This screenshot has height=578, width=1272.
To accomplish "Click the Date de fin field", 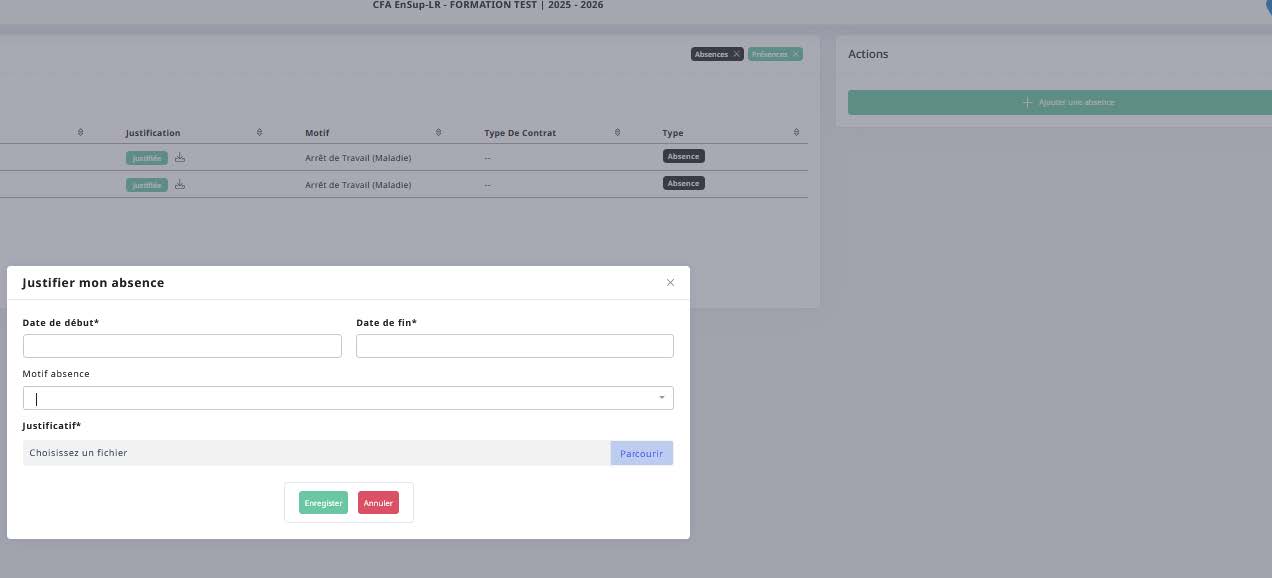I will [515, 346].
